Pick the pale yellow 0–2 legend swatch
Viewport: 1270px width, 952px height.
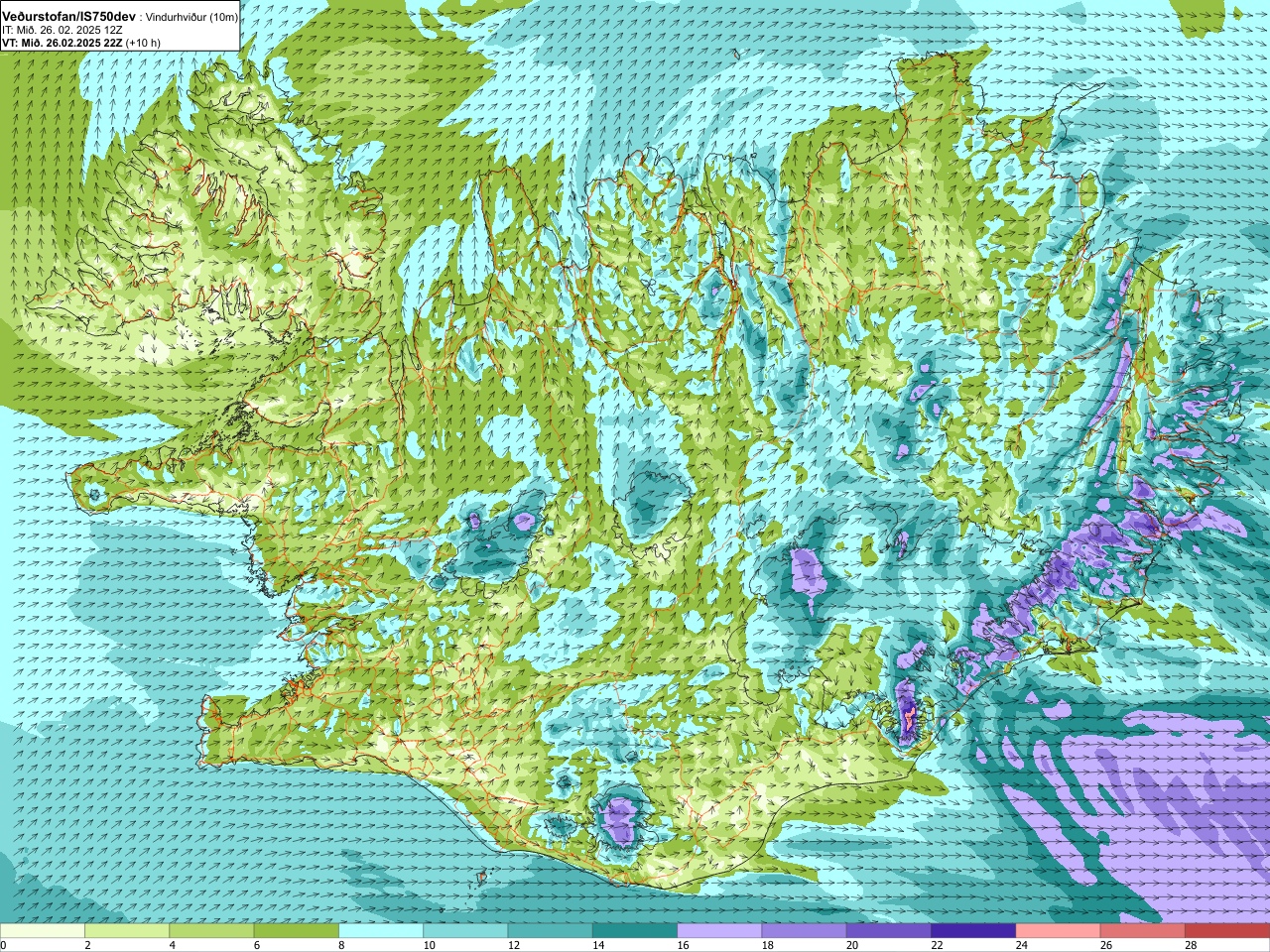pos(43,931)
